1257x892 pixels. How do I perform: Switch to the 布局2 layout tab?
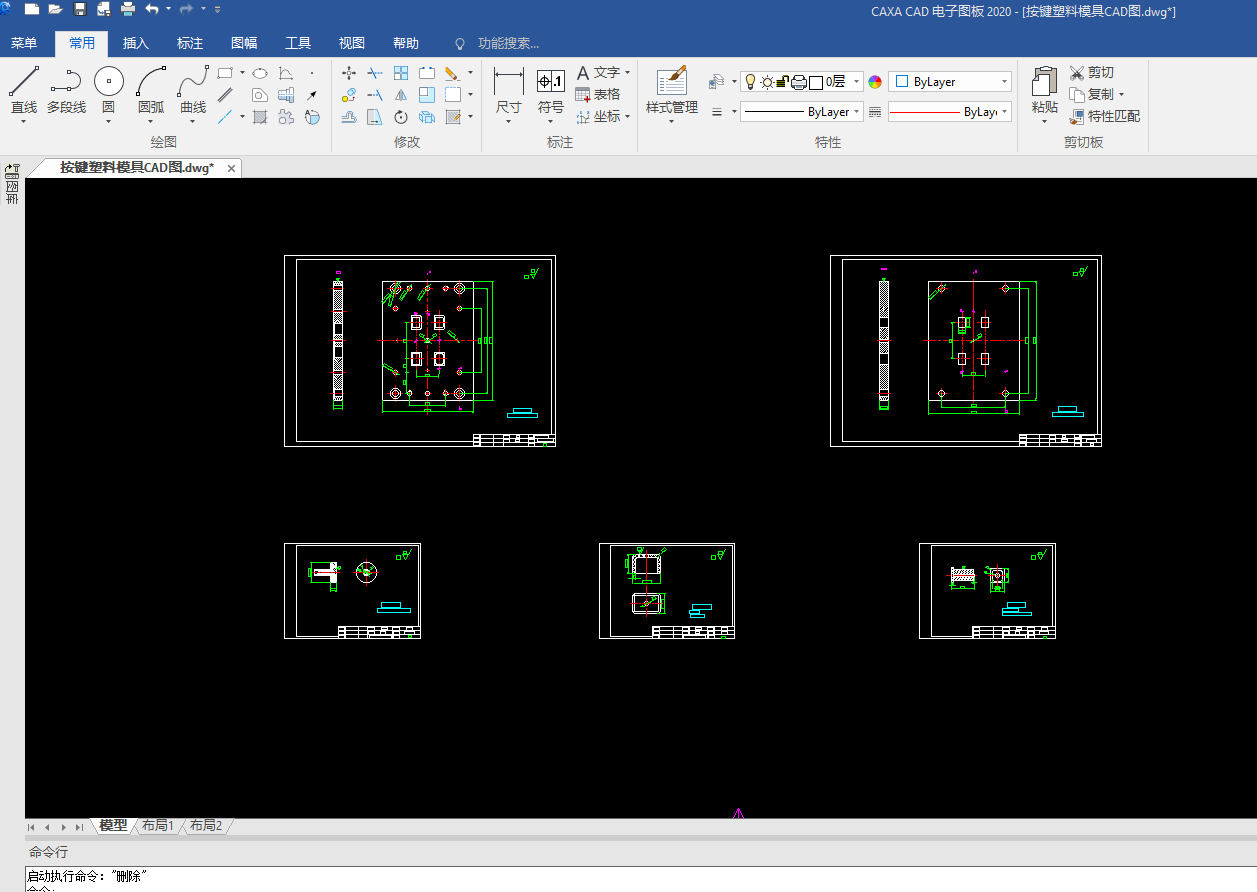(x=206, y=826)
